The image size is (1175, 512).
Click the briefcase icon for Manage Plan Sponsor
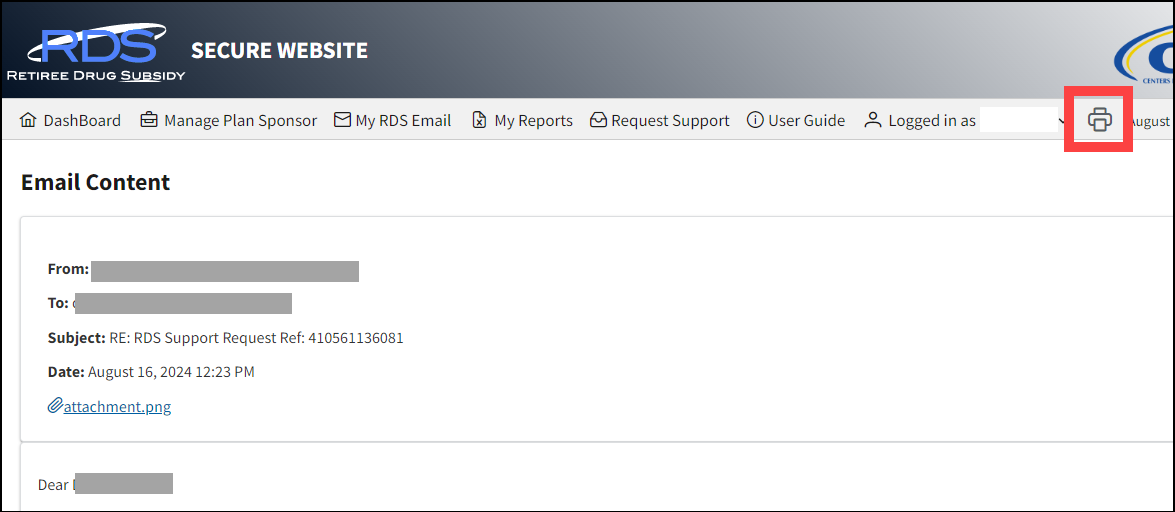click(149, 120)
